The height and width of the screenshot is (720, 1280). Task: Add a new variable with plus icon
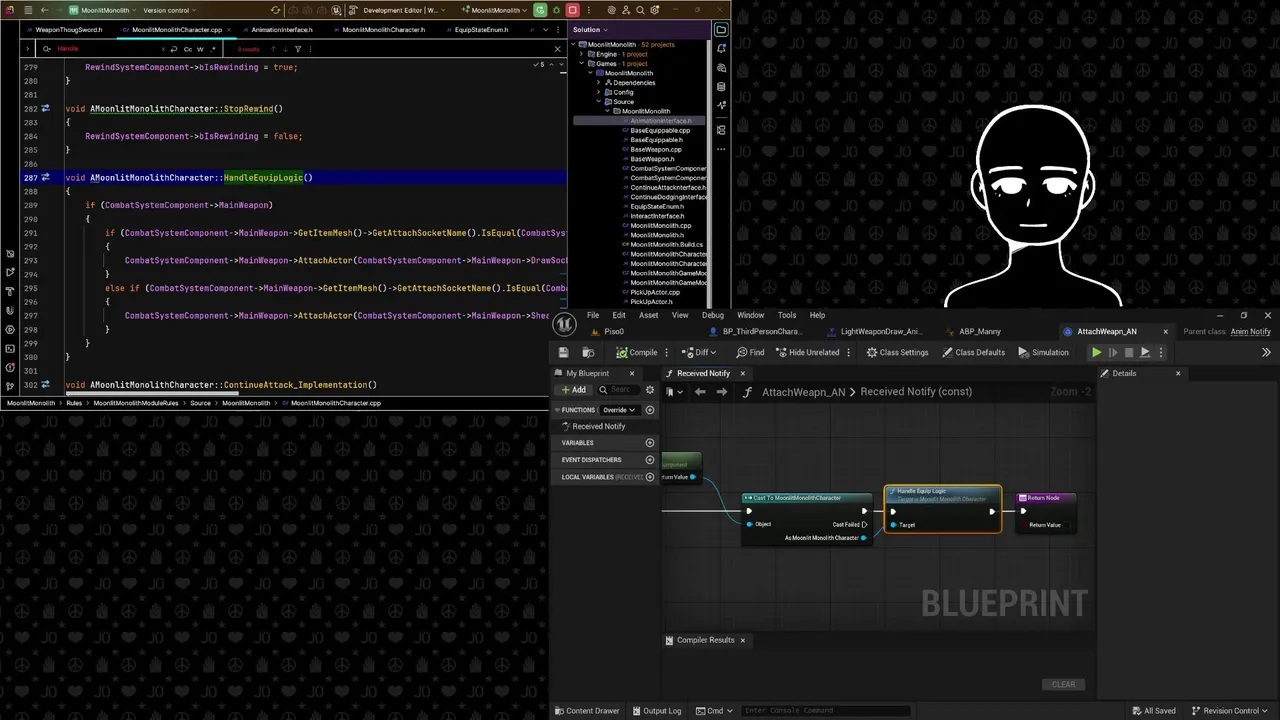[650, 443]
